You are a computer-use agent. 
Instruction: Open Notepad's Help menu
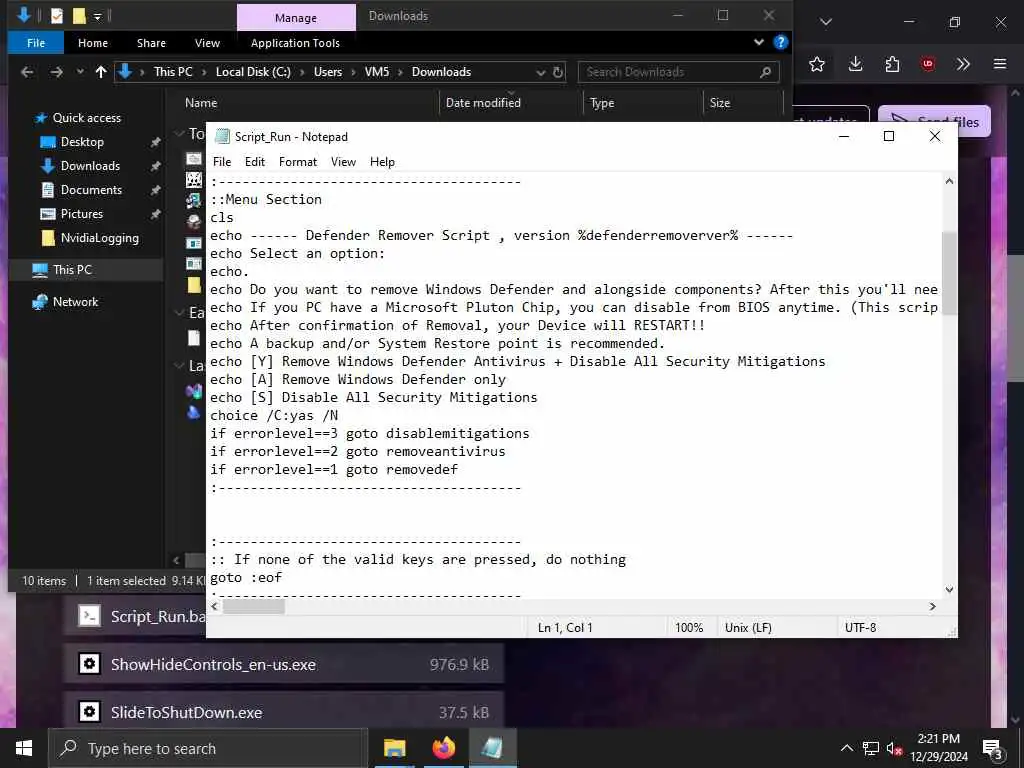382,162
